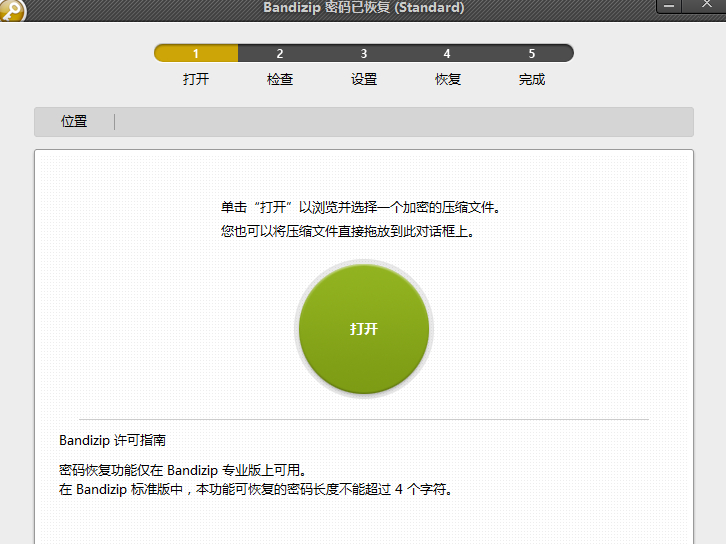This screenshot has height=544, width=726.
Task: Select step 5 in the progress bar
Action: coord(532,53)
